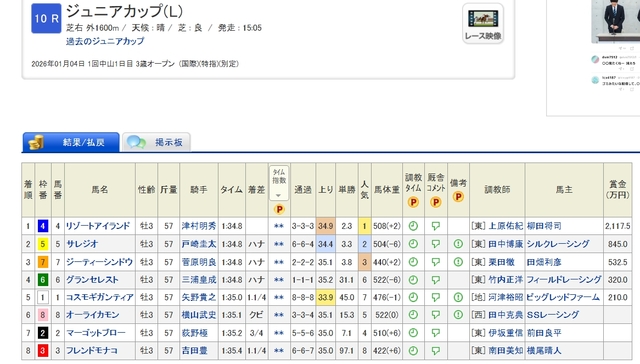Click remarks info icon for オーライカモン
This screenshot has height=364, width=640.
(x=458, y=315)
